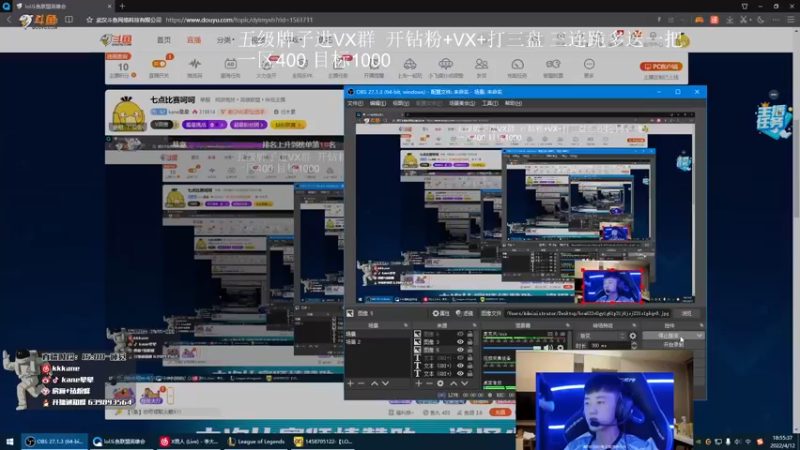Open the browser download icon

(x=730, y=20)
